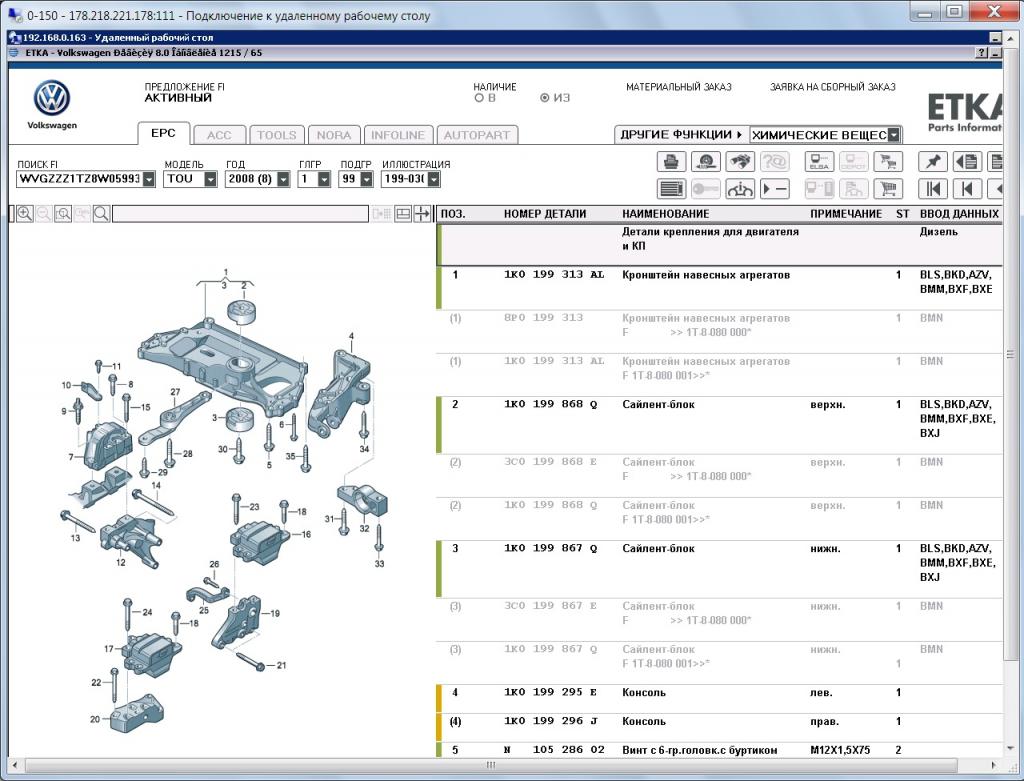This screenshot has width=1024, height=781.
Task: Click the Volkswagen logo
Action: (52, 99)
